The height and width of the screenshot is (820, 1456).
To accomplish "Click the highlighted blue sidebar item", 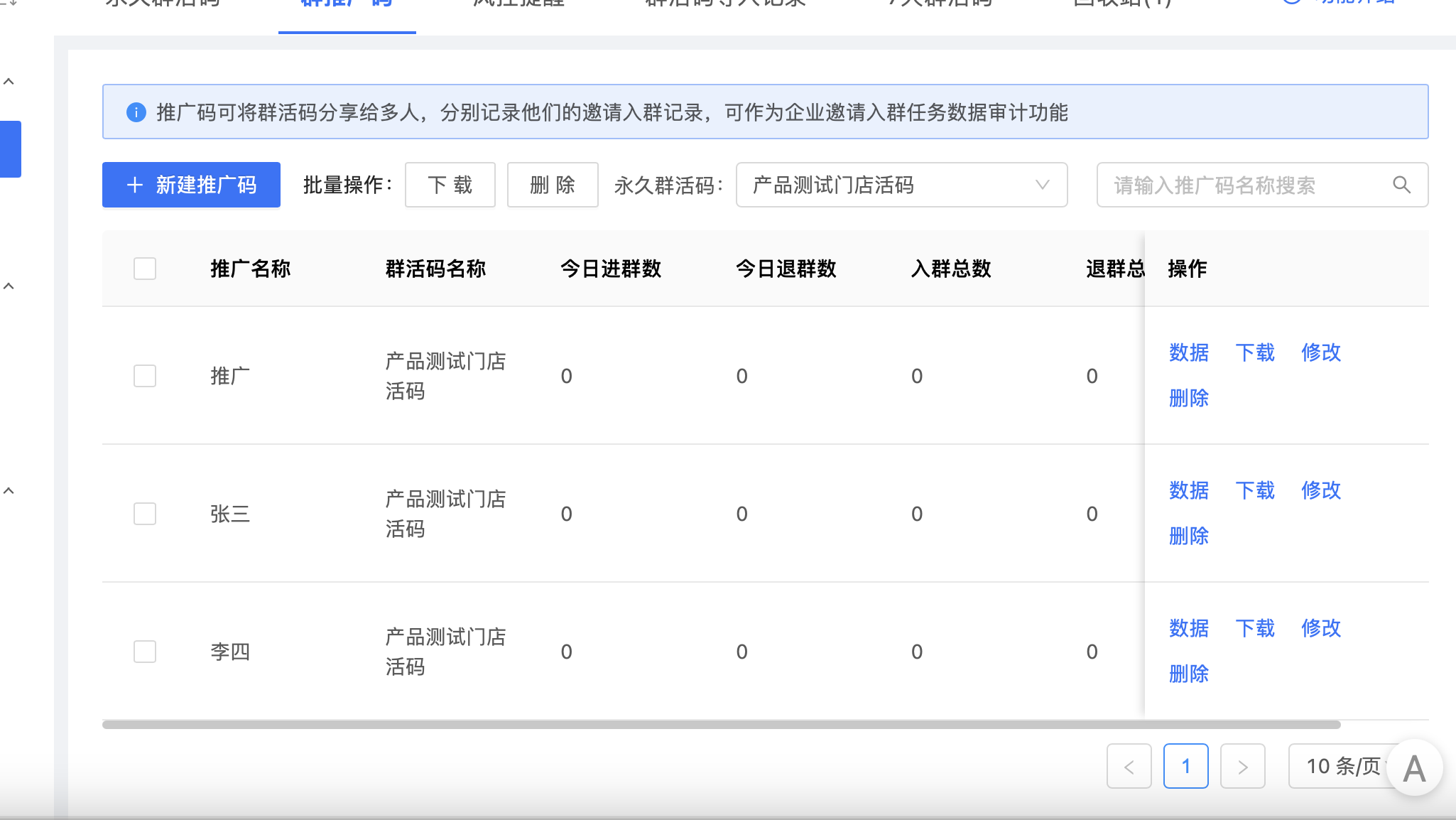I will (x=11, y=149).
